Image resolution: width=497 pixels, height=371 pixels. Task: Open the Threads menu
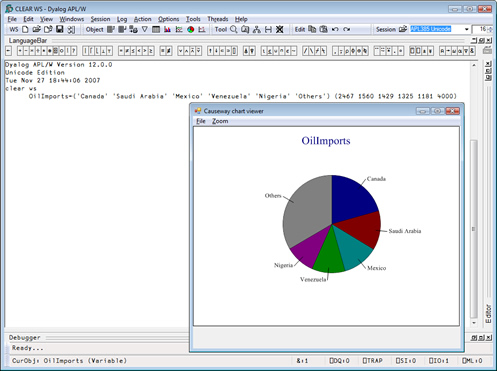pyautogui.click(x=218, y=19)
